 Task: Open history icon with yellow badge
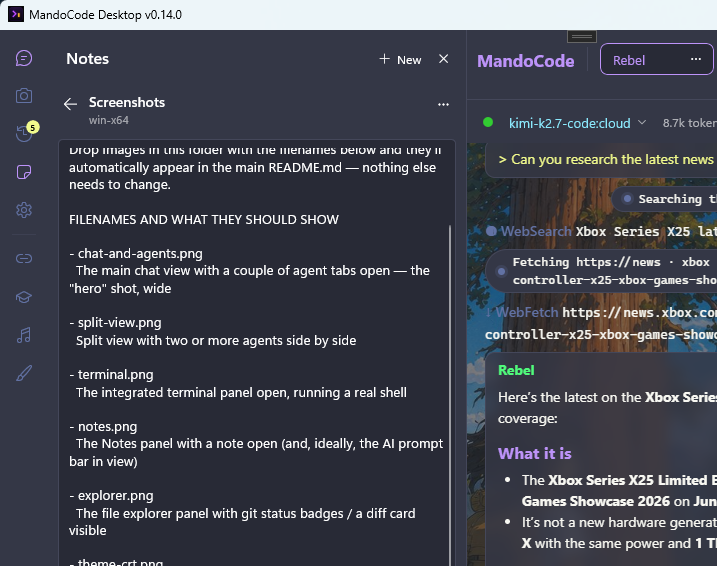[24, 133]
